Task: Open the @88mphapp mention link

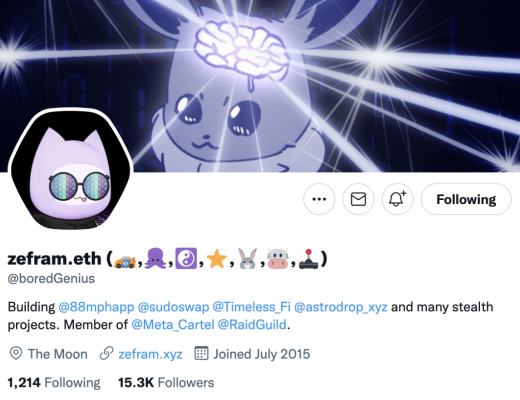Action: click(96, 307)
